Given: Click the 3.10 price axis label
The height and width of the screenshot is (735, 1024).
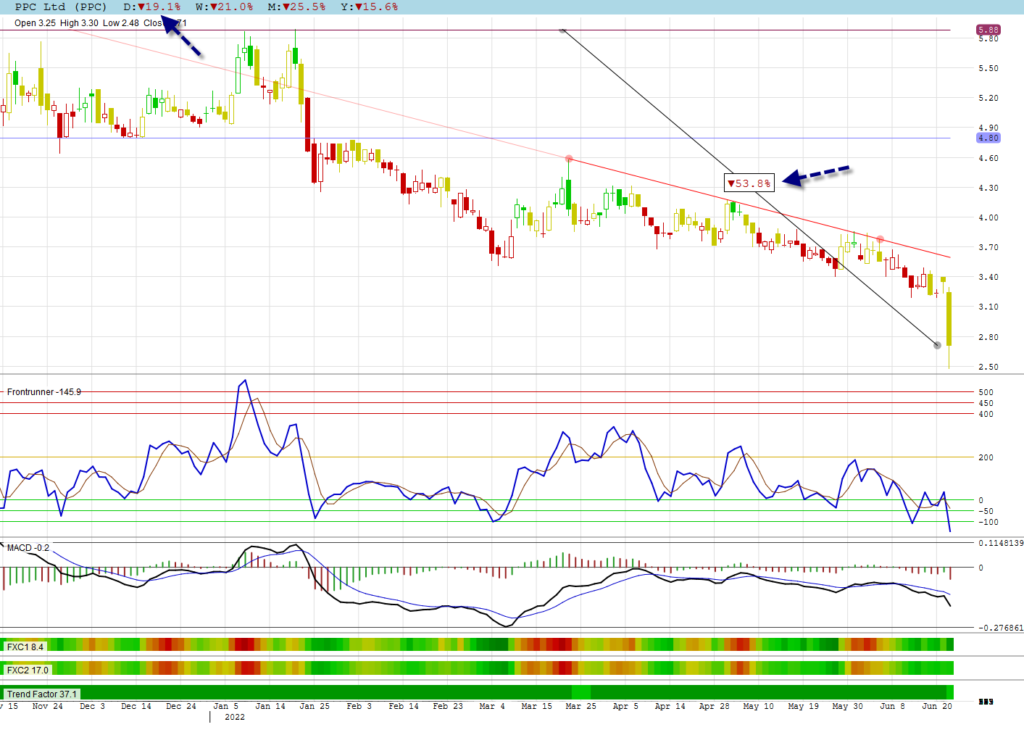Looking at the screenshot, I should click(x=988, y=306).
